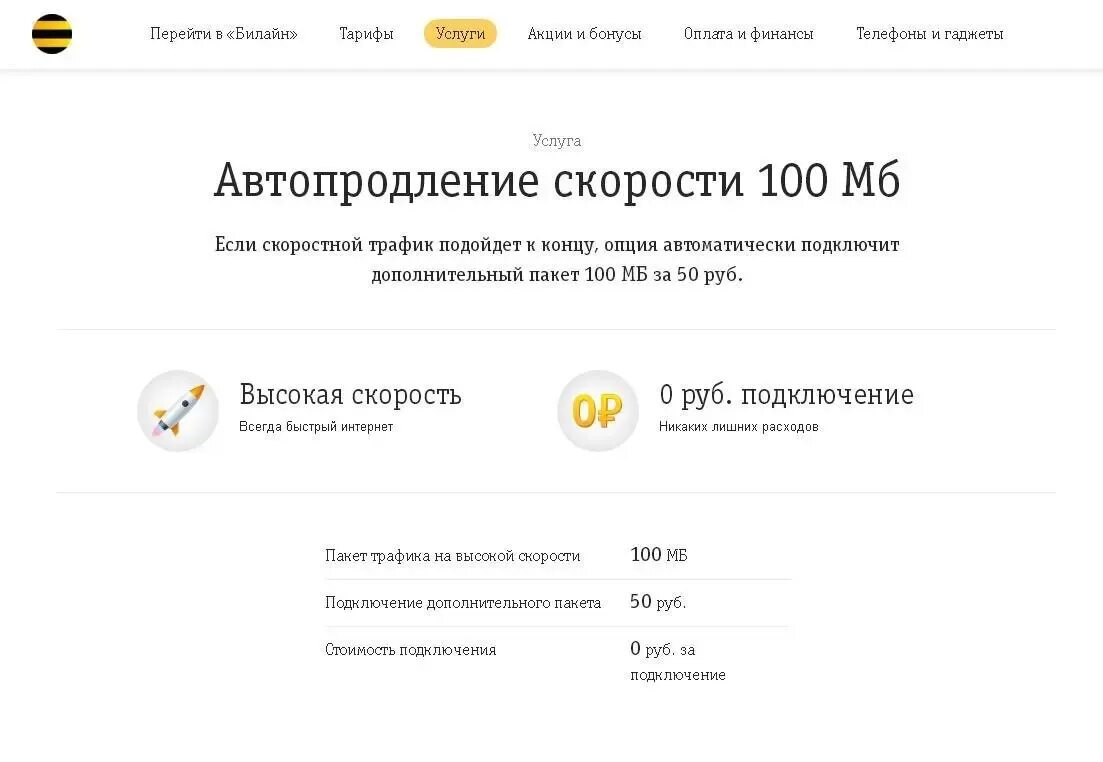Click the row label Стоимость подключения
1103x762 pixels.
tap(411, 649)
